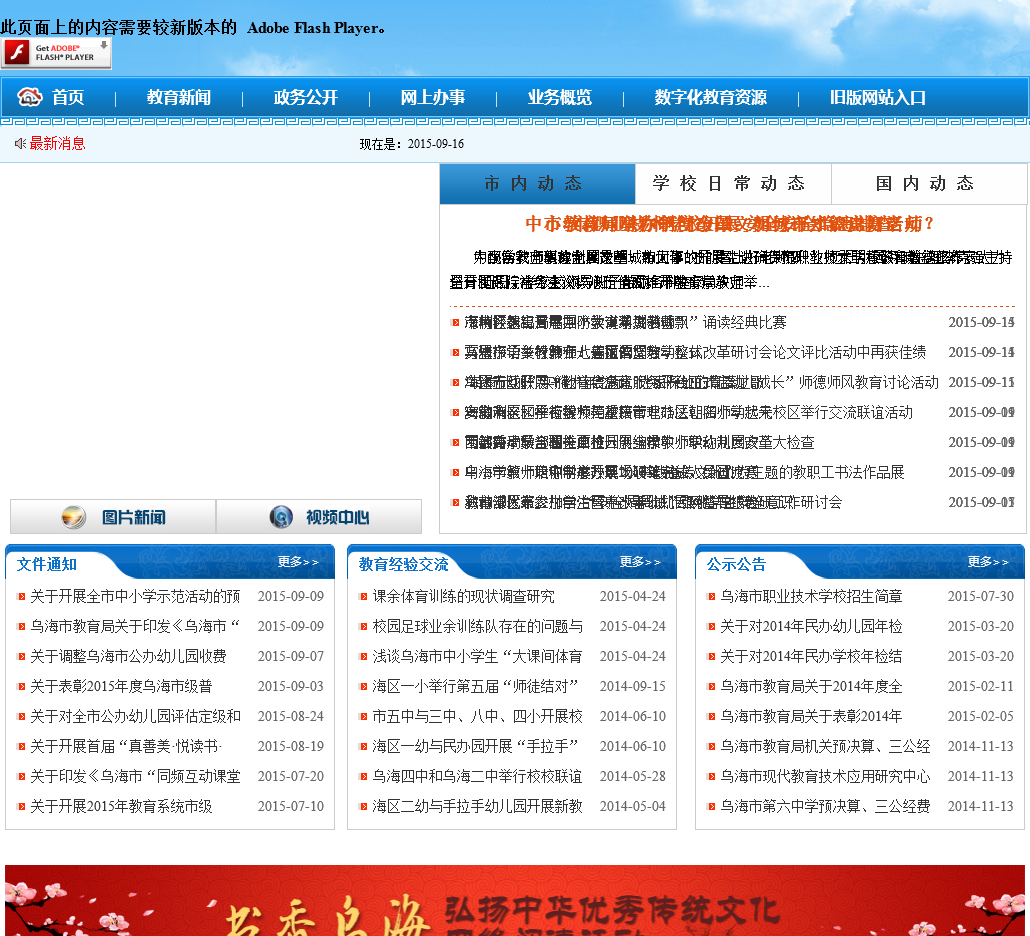Open the 教育新闻 navigation menu

(x=179, y=97)
